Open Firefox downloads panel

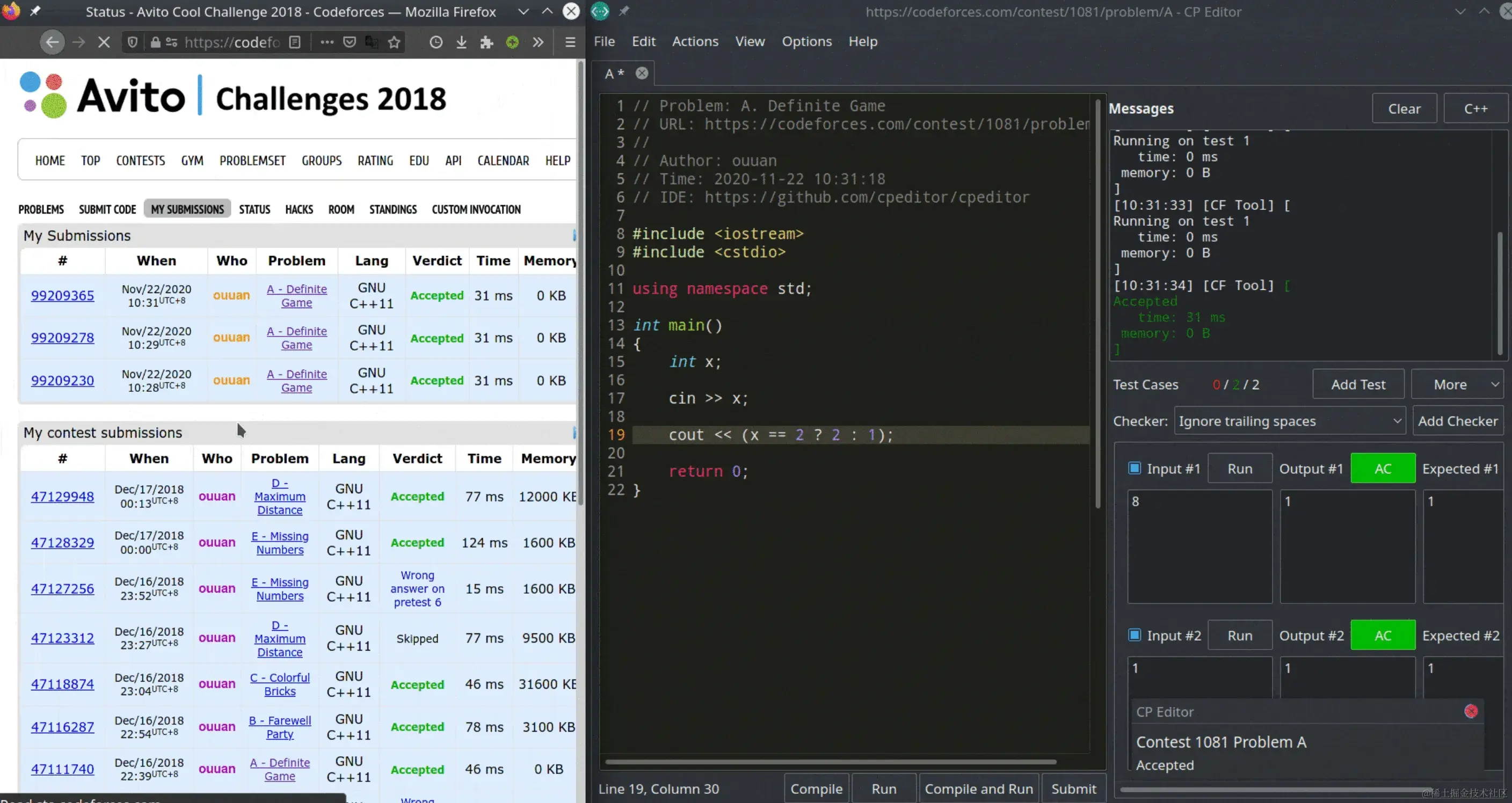pos(461,42)
